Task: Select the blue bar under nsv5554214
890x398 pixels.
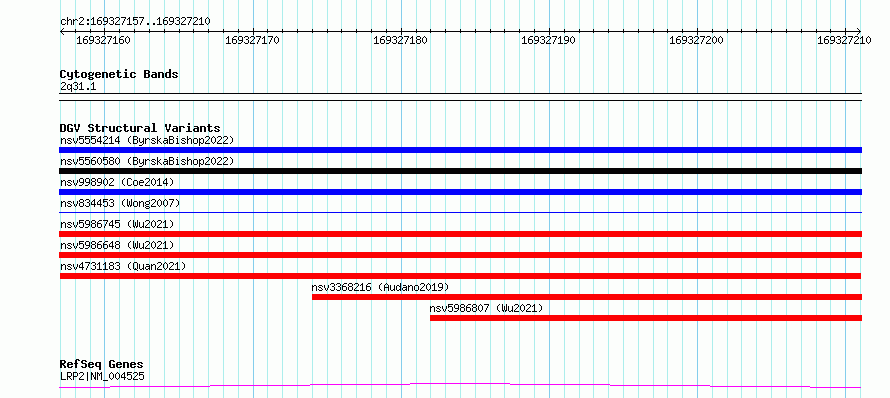Action: [460, 150]
